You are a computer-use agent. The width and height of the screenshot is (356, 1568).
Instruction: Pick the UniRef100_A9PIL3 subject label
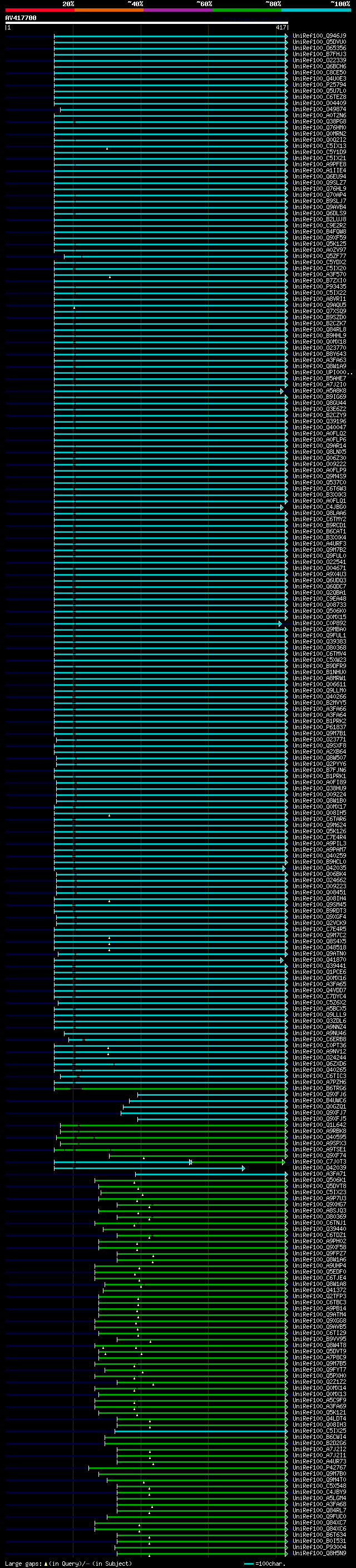[319, 844]
